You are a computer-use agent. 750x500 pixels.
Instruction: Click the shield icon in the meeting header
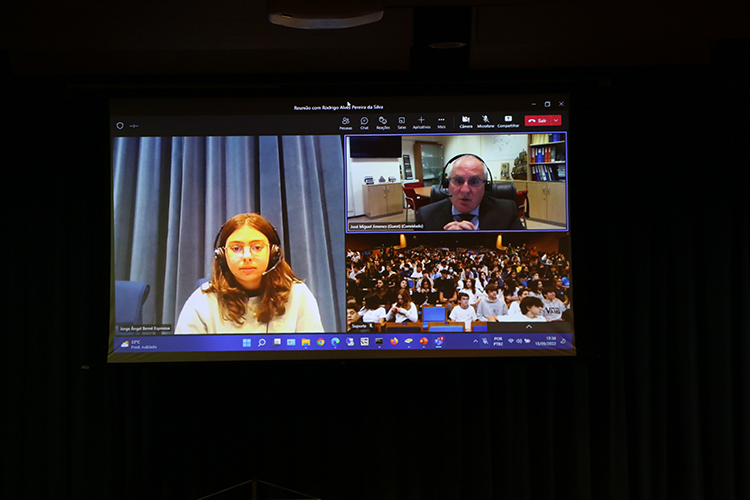120,126
